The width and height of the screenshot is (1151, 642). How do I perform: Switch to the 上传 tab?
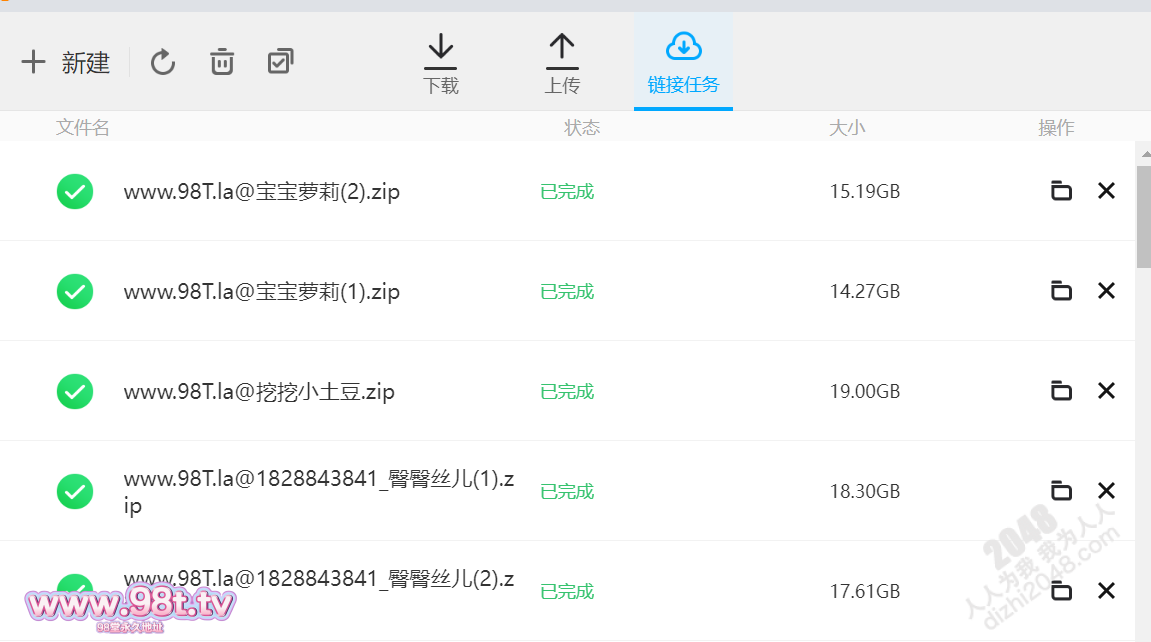click(x=562, y=64)
